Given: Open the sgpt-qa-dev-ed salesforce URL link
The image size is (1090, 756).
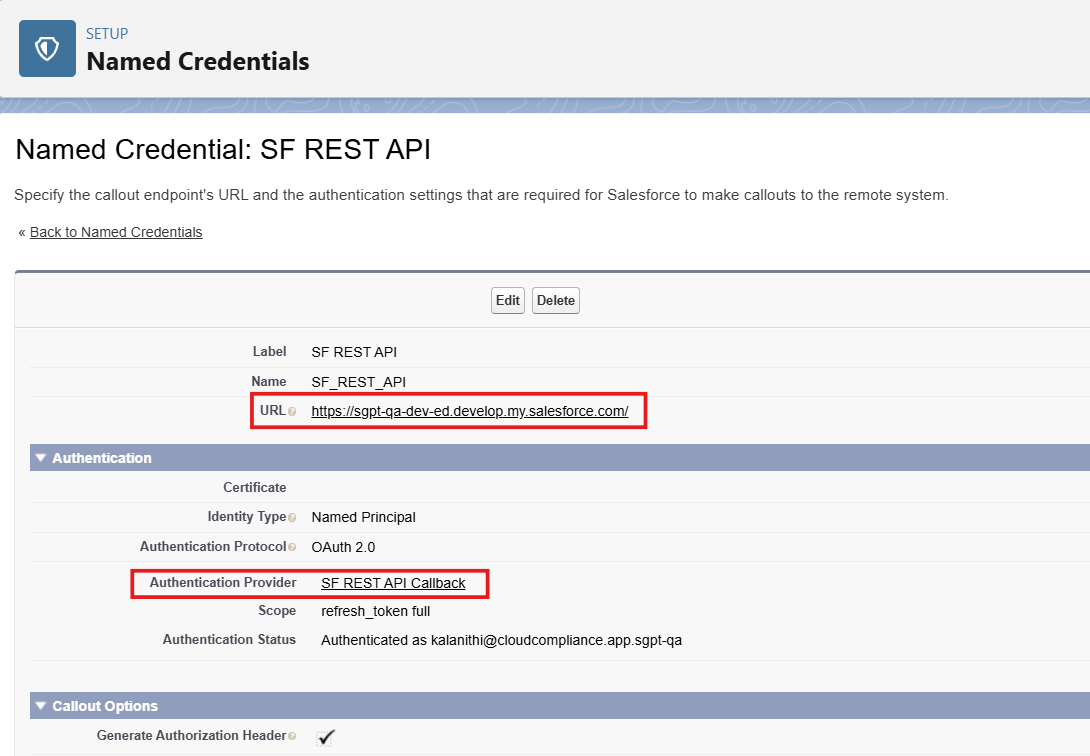Looking at the screenshot, I should (469, 411).
